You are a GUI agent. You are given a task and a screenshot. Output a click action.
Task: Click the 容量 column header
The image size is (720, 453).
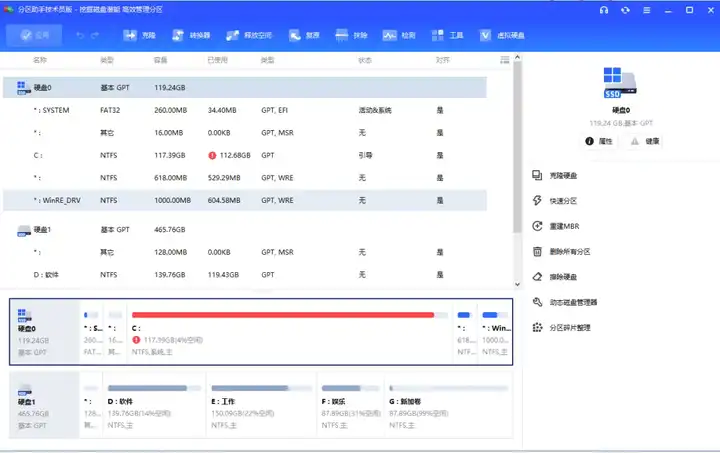[160, 60]
